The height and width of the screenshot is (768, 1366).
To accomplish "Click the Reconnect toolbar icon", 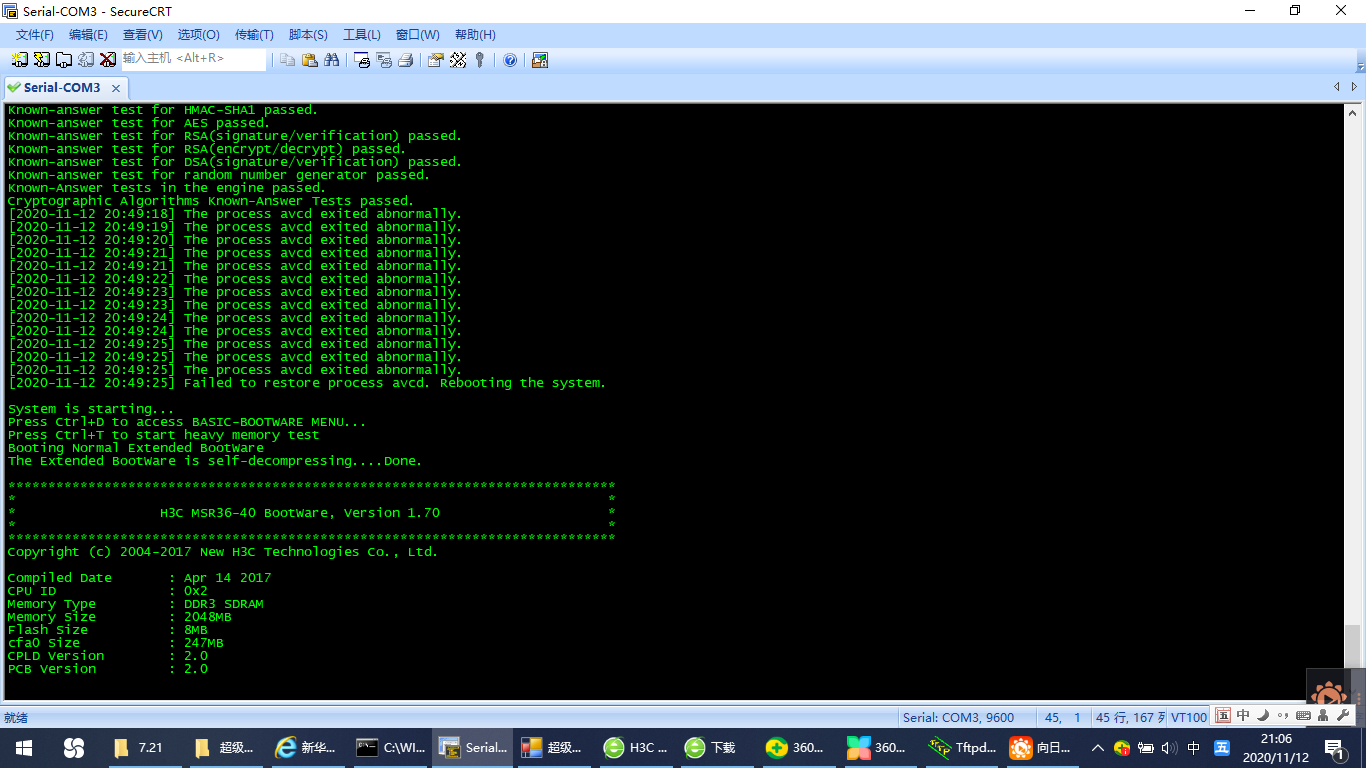I will [x=86, y=60].
